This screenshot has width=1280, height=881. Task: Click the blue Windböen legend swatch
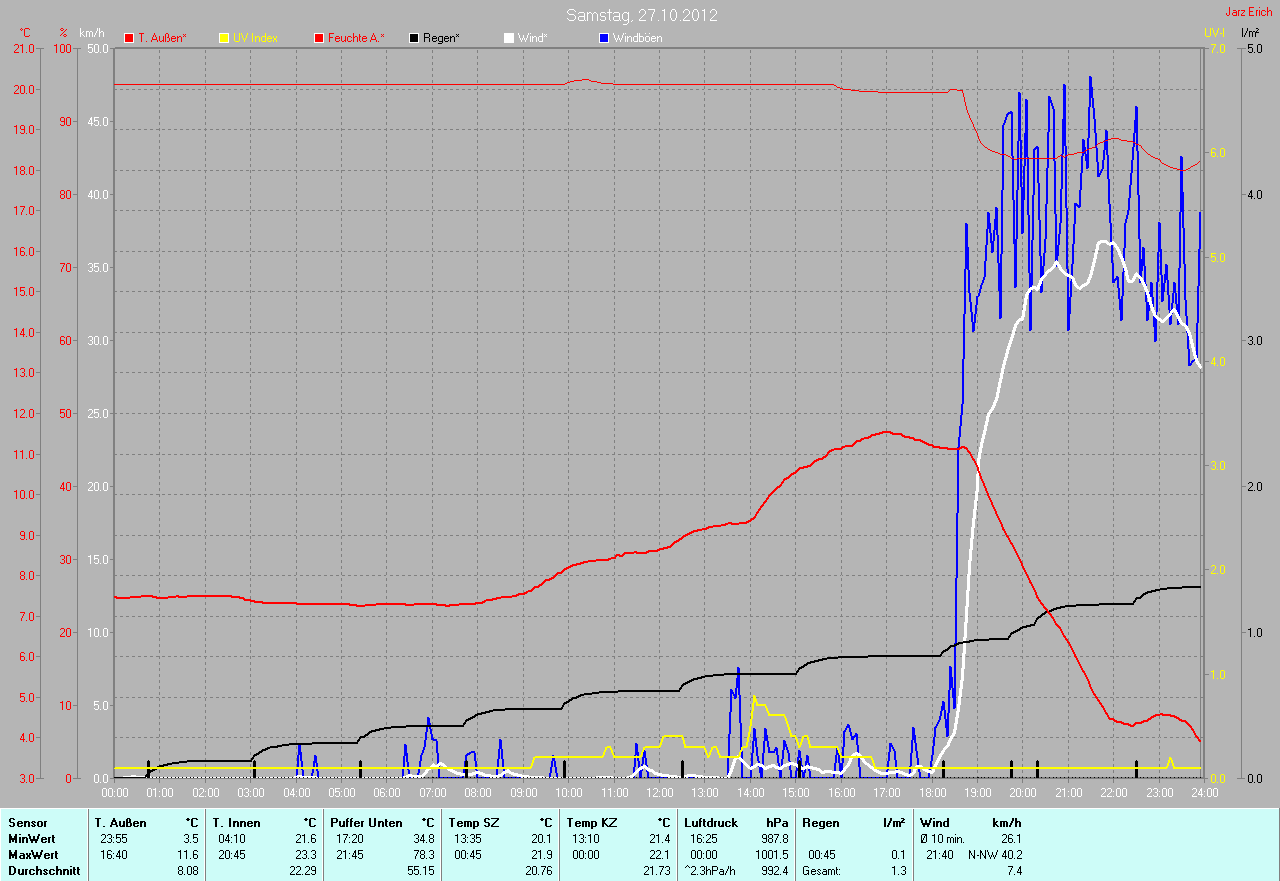click(604, 38)
